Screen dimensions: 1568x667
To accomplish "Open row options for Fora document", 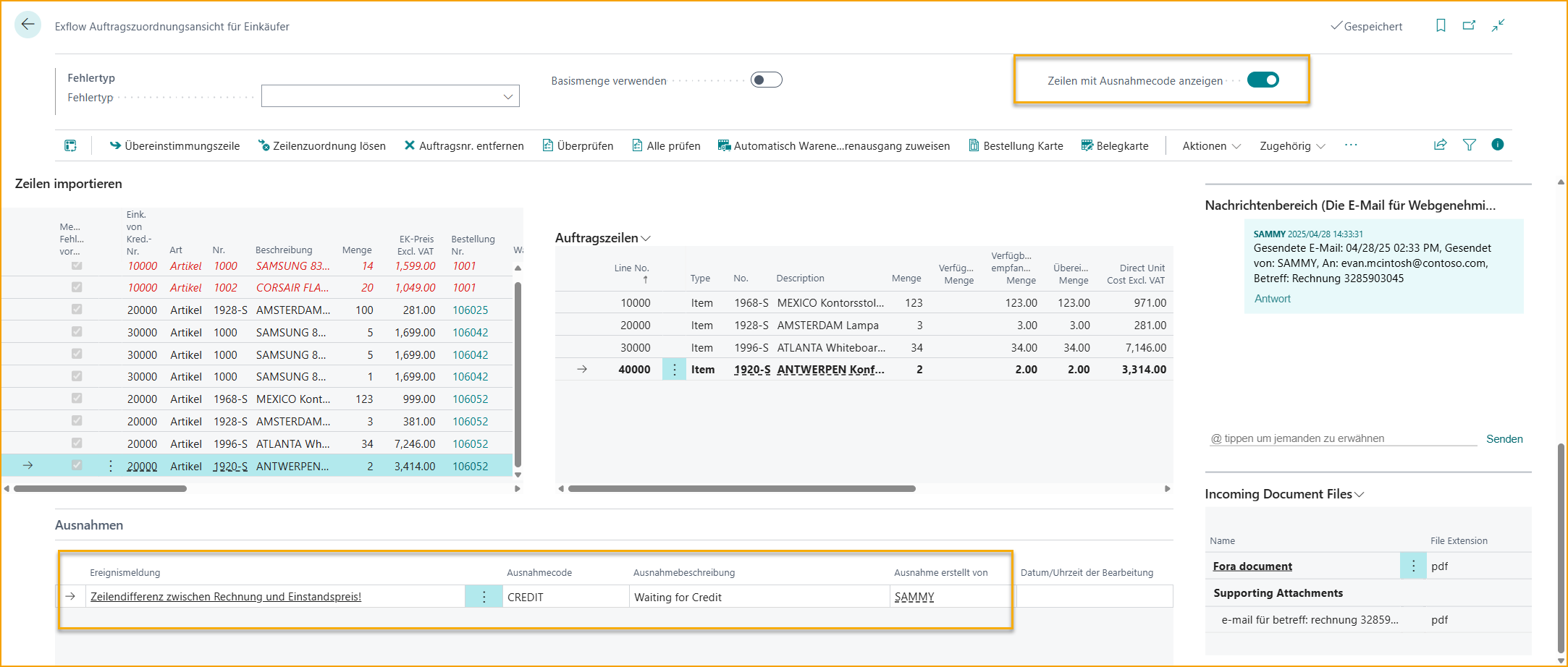I will tap(1412, 566).
